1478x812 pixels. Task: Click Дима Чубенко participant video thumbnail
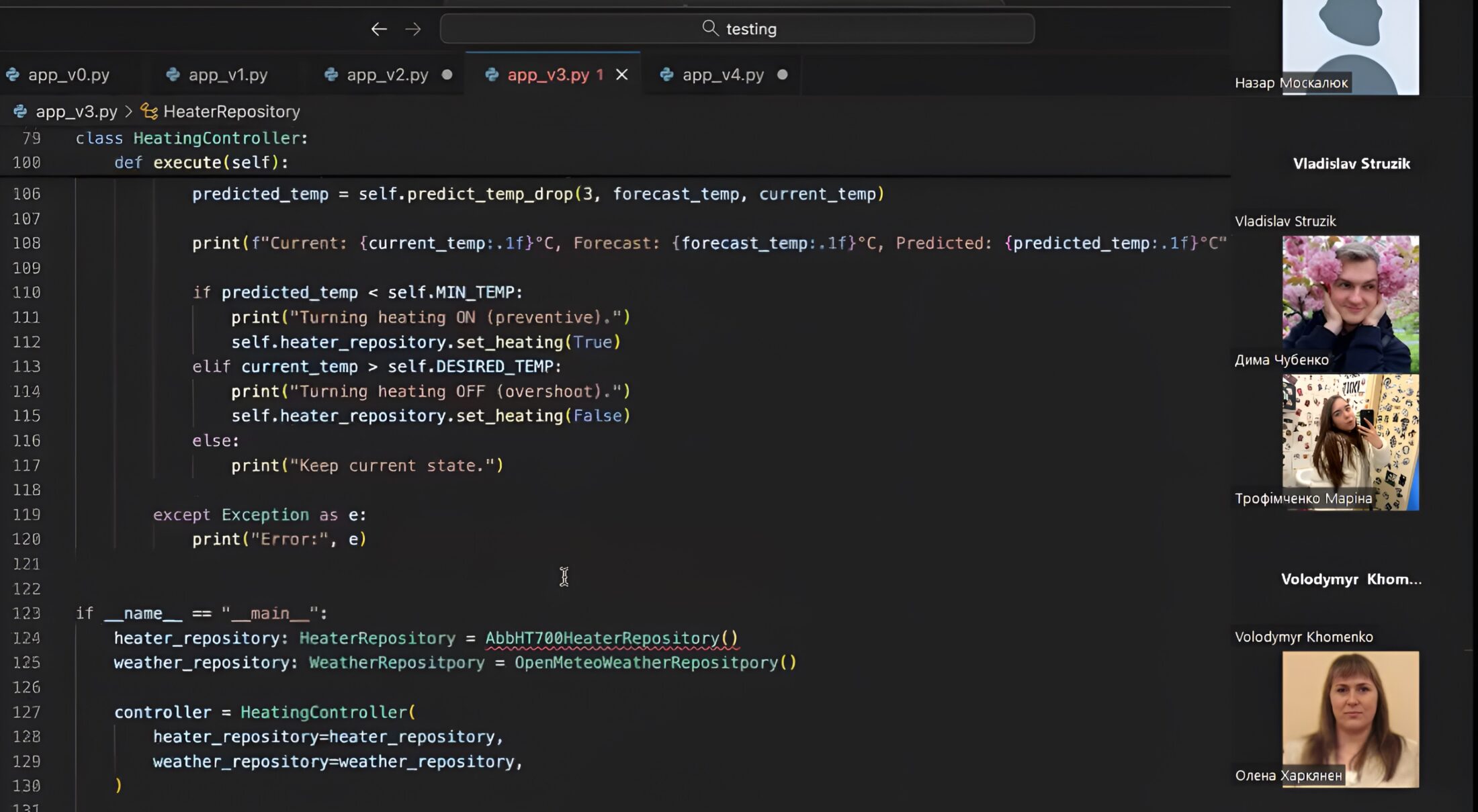click(1350, 304)
